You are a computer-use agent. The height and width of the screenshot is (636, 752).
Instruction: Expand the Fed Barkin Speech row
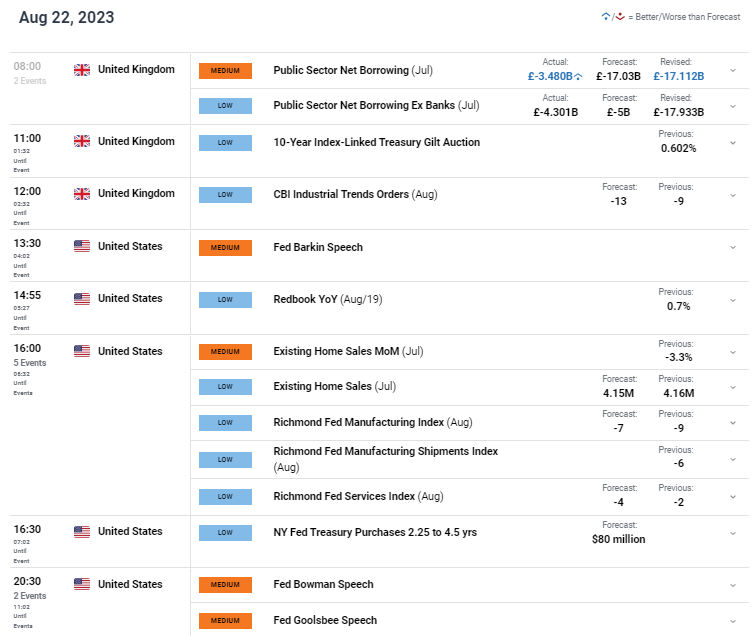[733, 247]
